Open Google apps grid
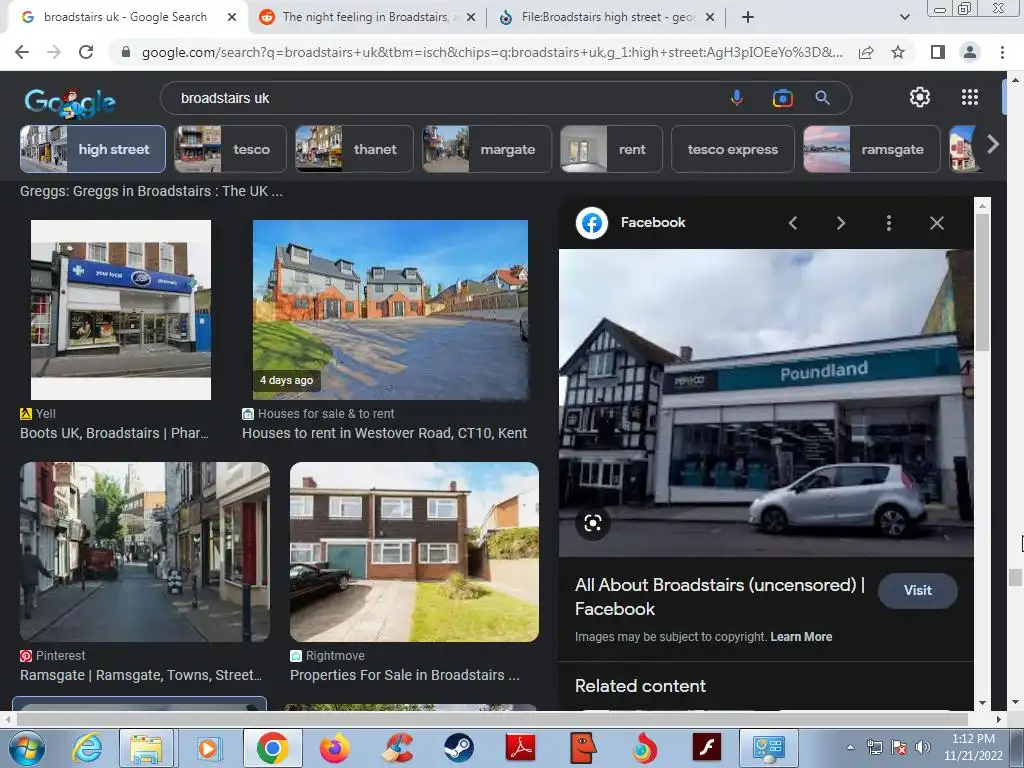The width and height of the screenshot is (1024, 768). 970,97
